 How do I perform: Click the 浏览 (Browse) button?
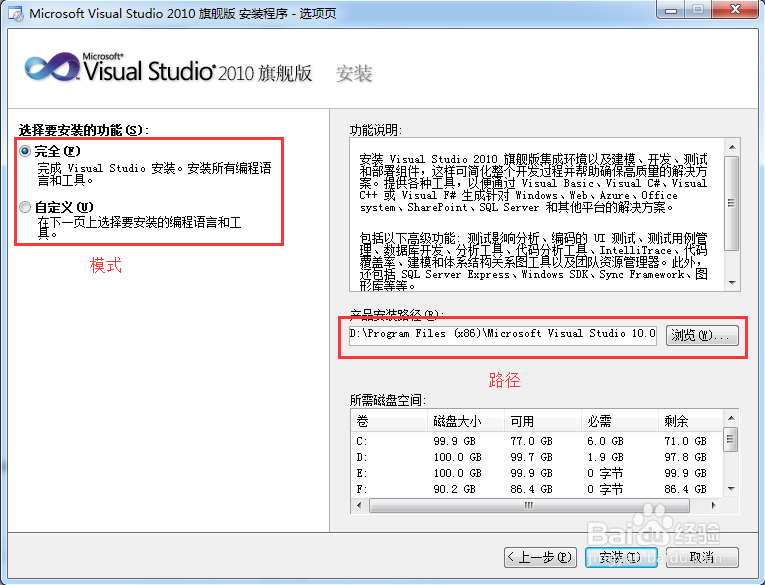click(x=702, y=336)
